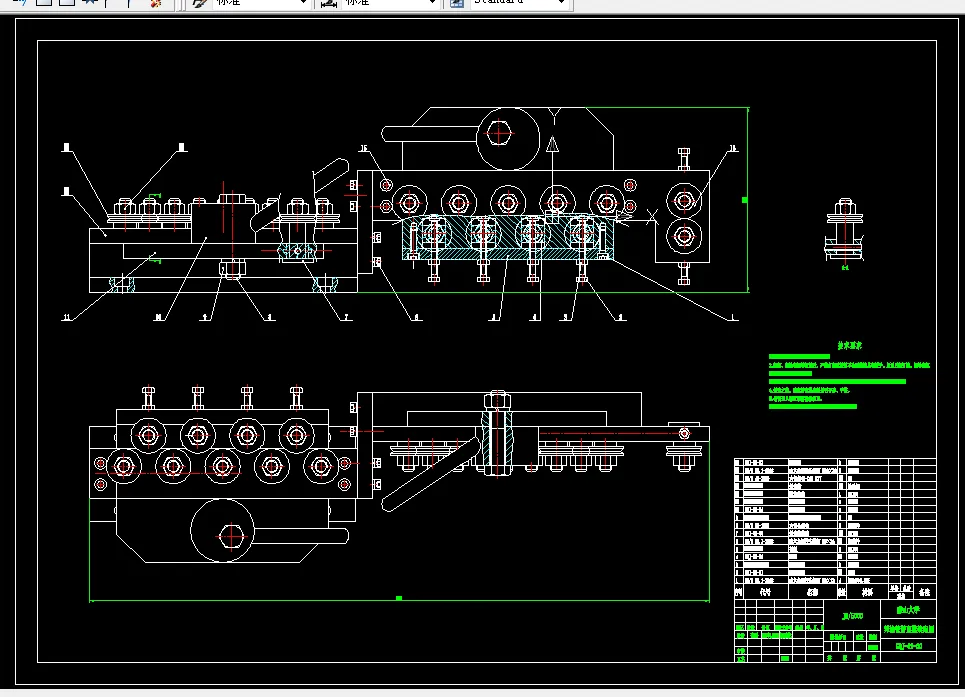Screen dimensions: 965x697
Task: Click the dimension style icon in toolbar
Action: coord(329,3)
